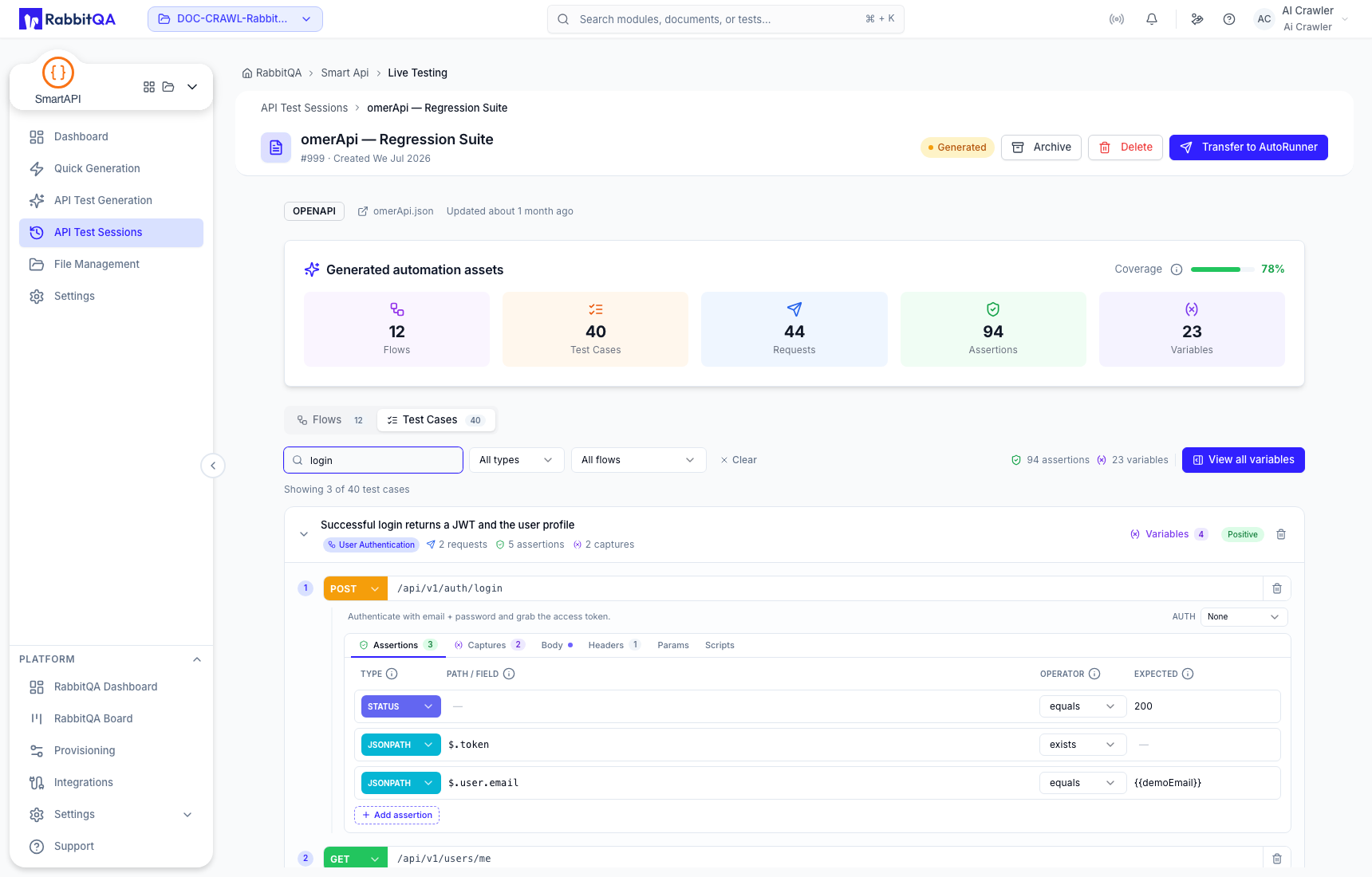Open the All flows filter dropdown

click(x=638, y=460)
